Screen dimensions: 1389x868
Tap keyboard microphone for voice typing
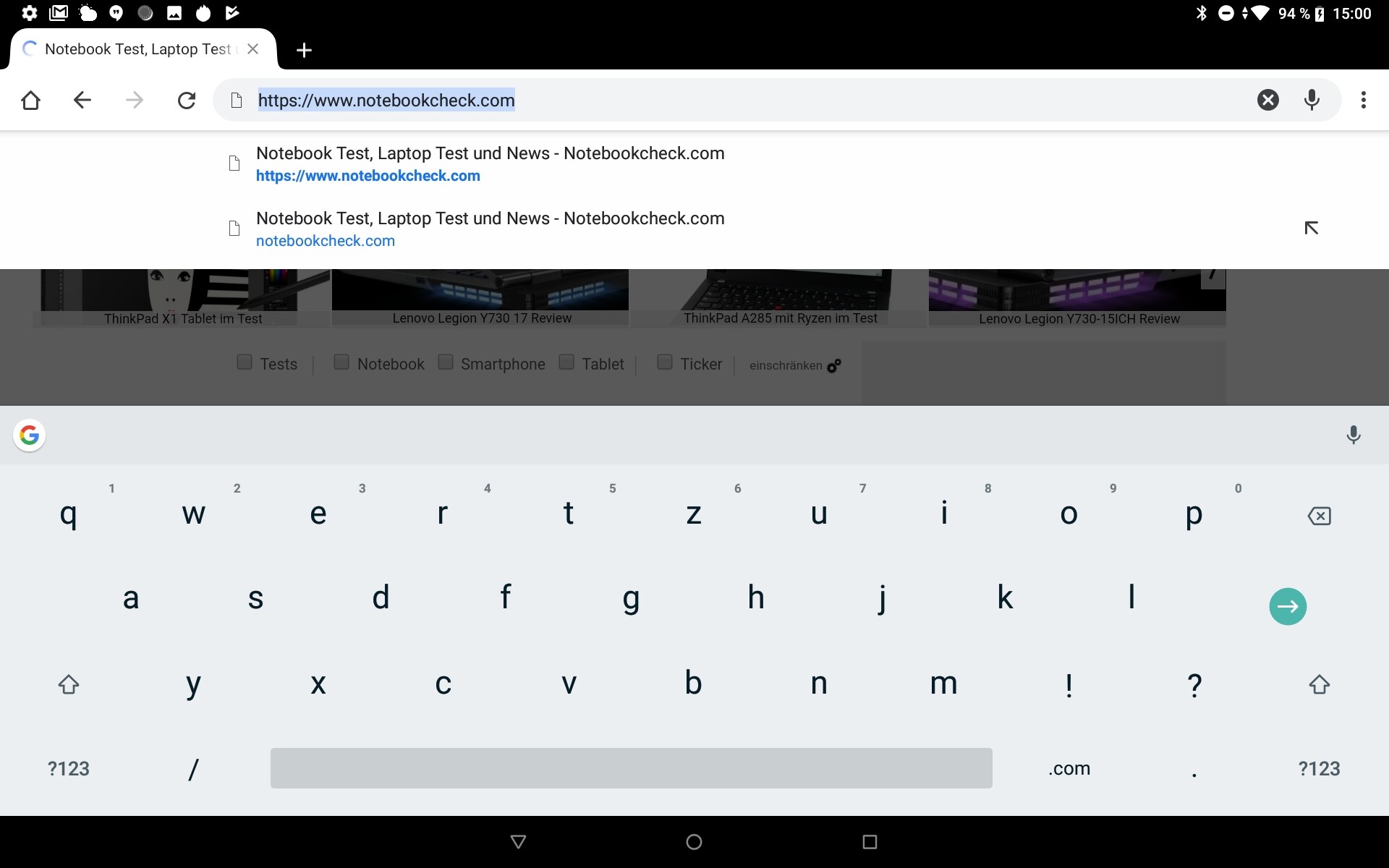(x=1353, y=435)
